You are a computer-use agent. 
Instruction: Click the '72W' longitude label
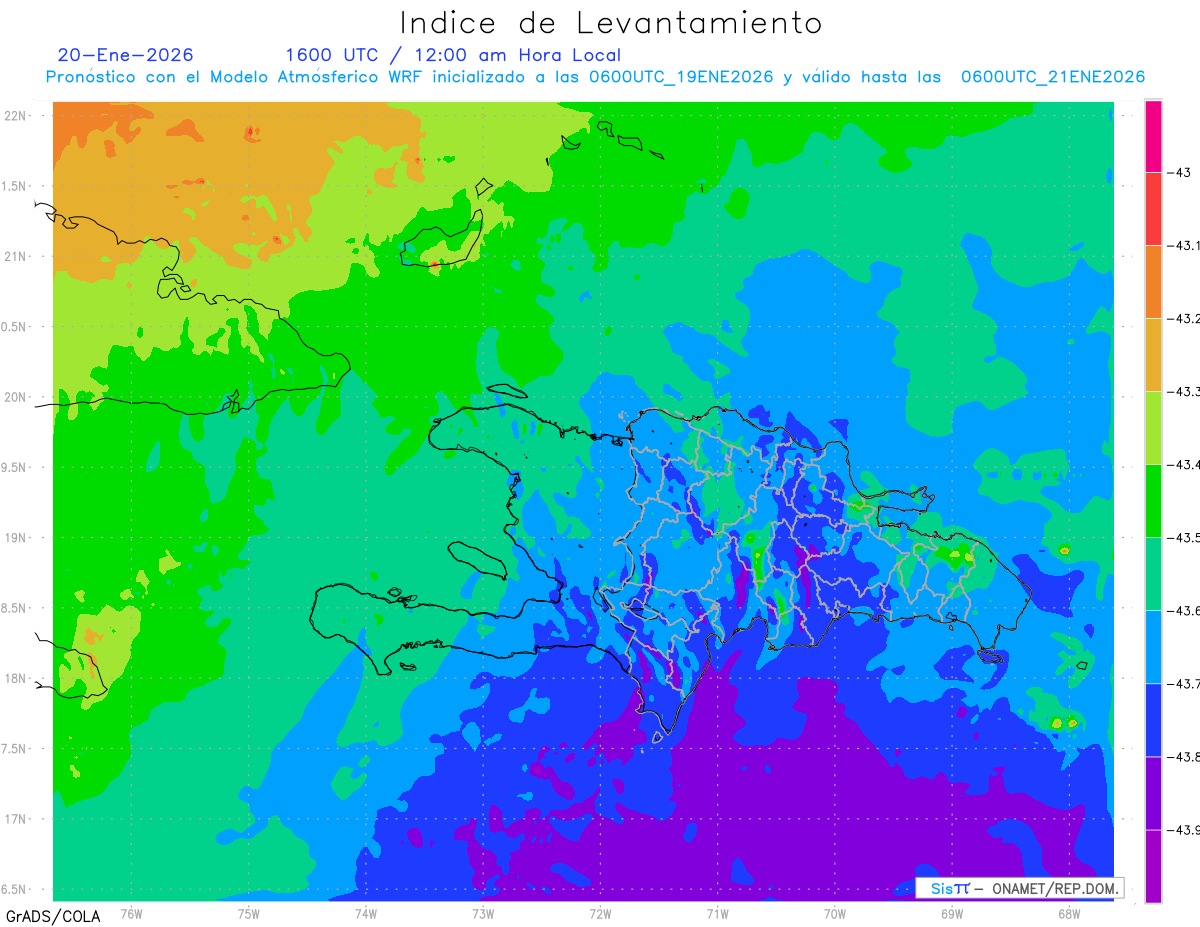pos(600,915)
